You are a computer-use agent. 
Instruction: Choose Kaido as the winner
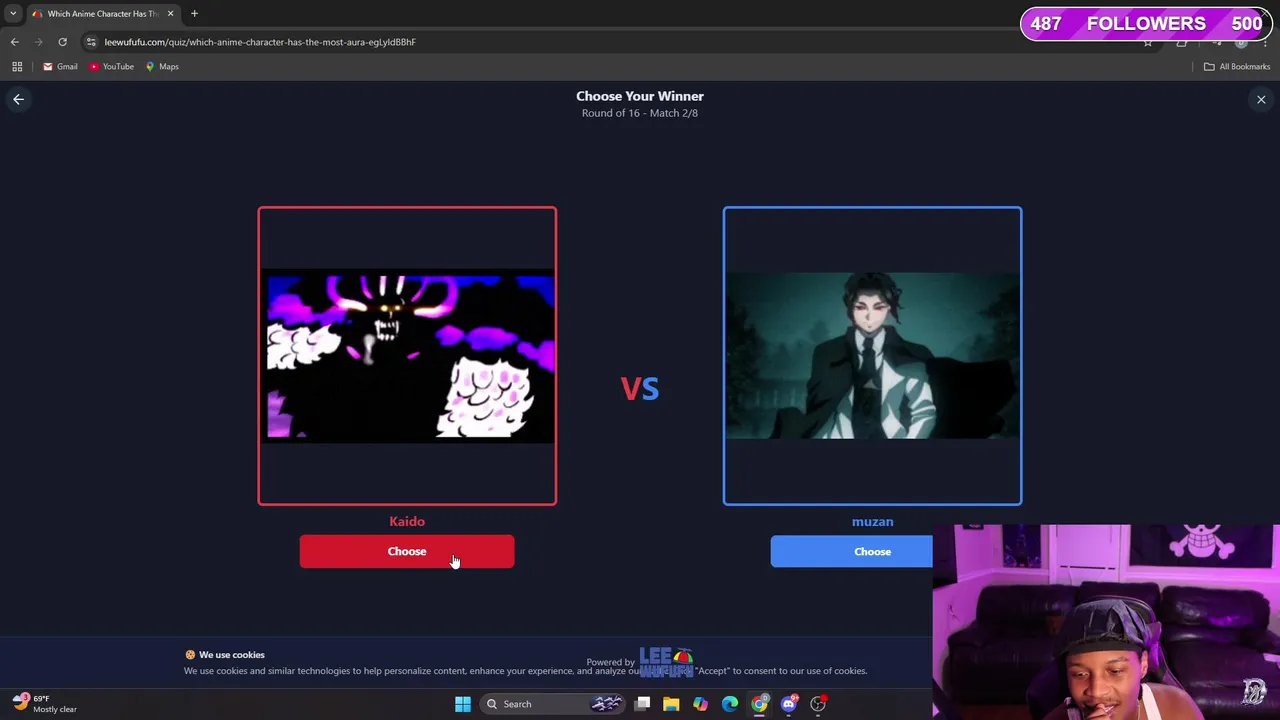[407, 551]
